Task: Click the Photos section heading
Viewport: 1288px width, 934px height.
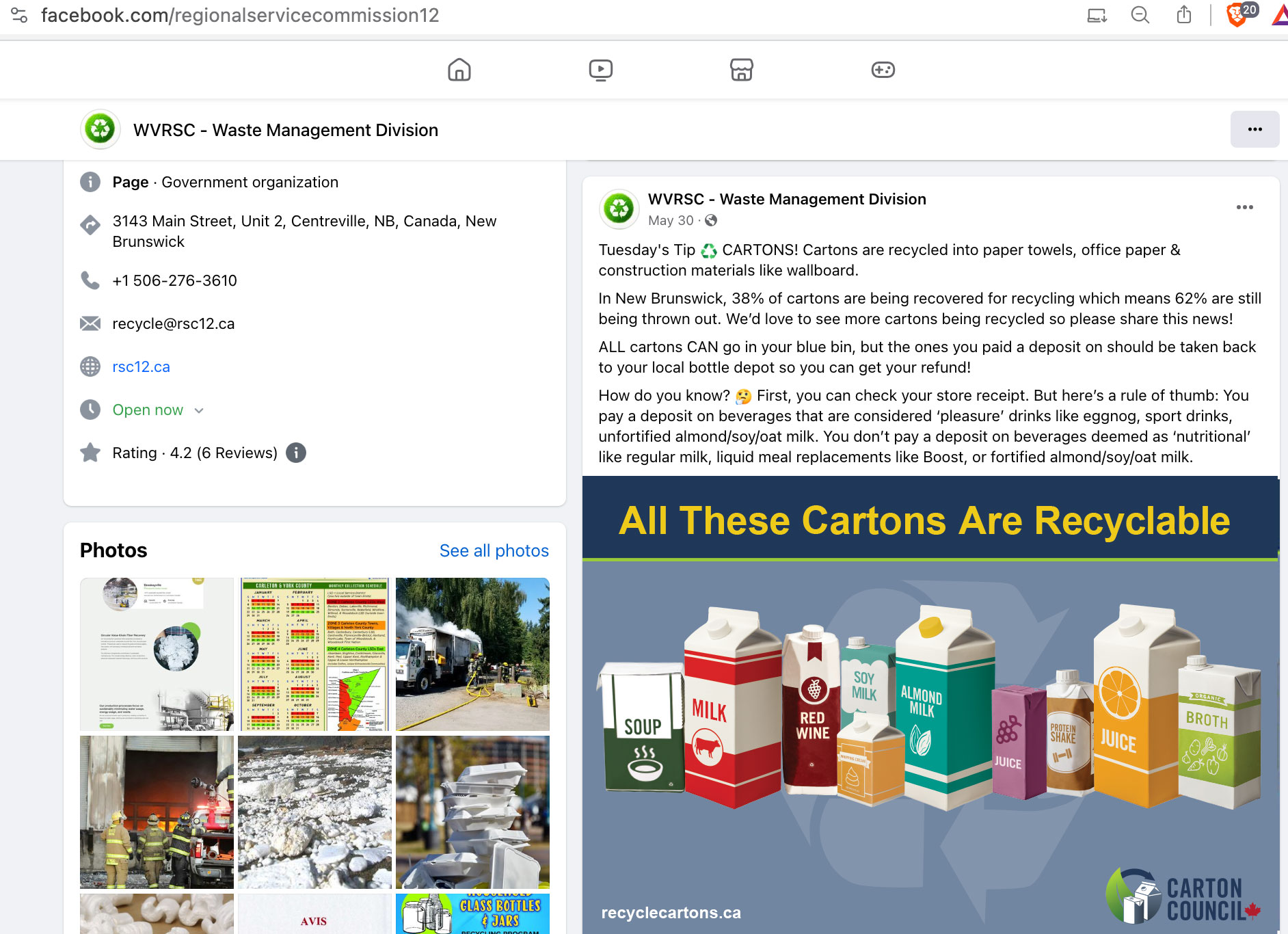Action: pos(113,550)
